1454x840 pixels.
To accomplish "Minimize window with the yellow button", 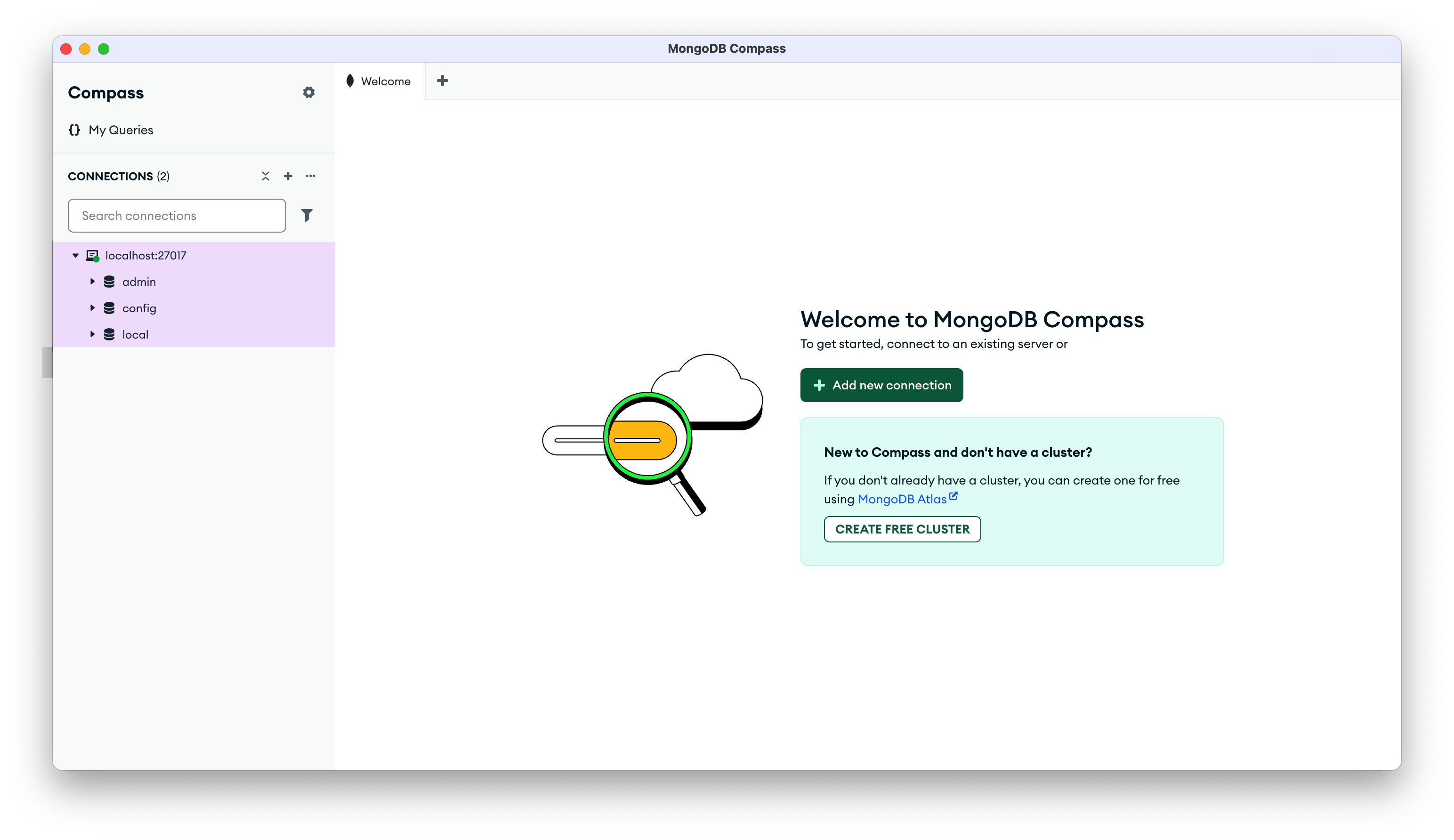I will [85, 49].
